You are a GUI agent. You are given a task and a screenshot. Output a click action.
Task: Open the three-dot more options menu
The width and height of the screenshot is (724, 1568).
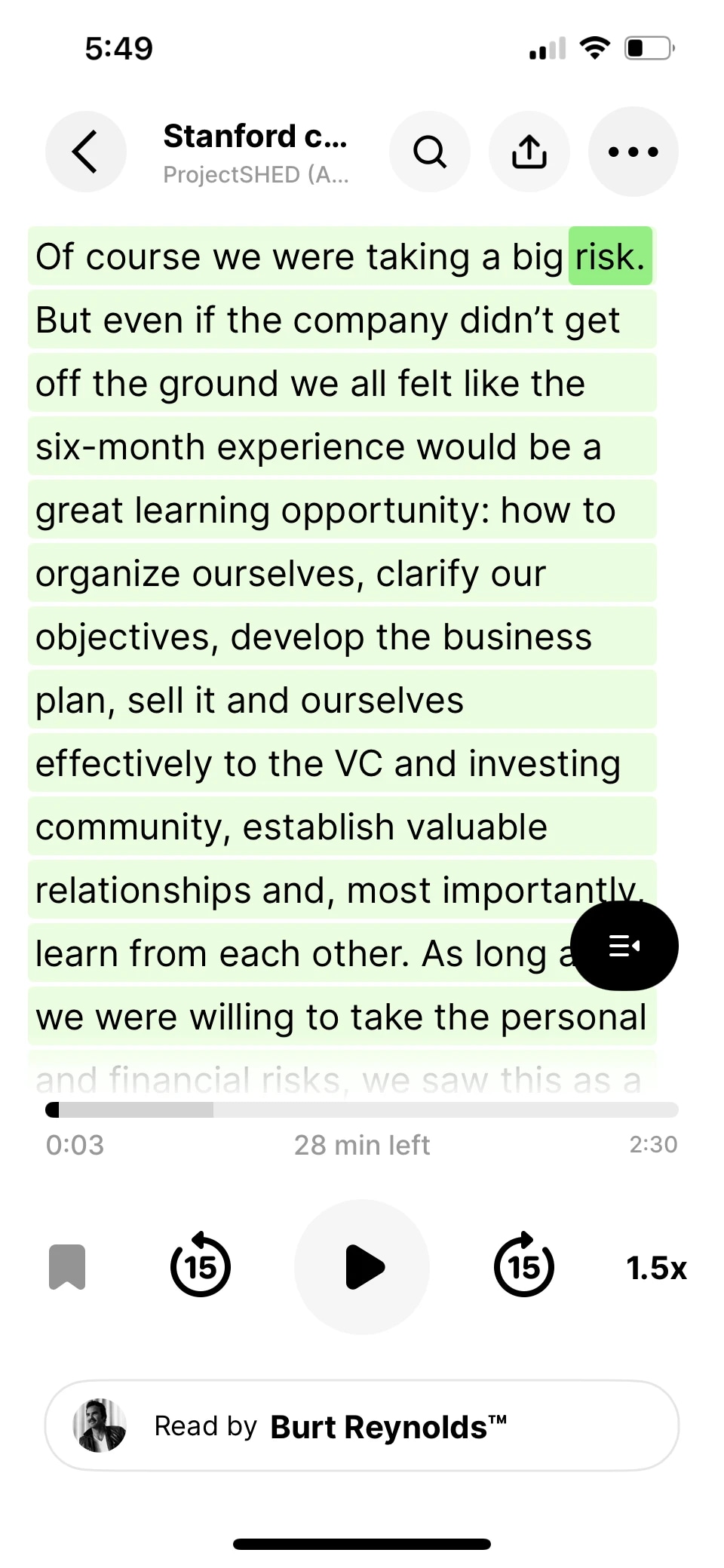pyautogui.click(x=633, y=152)
